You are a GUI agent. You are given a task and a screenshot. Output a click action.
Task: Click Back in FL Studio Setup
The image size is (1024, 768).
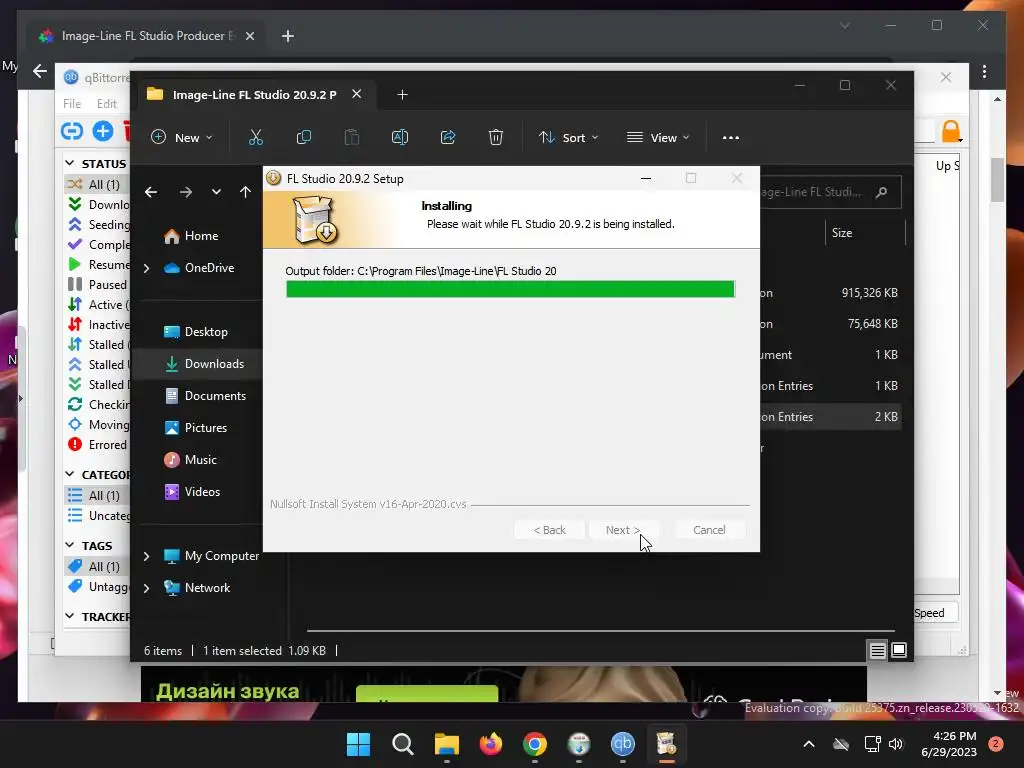point(549,530)
